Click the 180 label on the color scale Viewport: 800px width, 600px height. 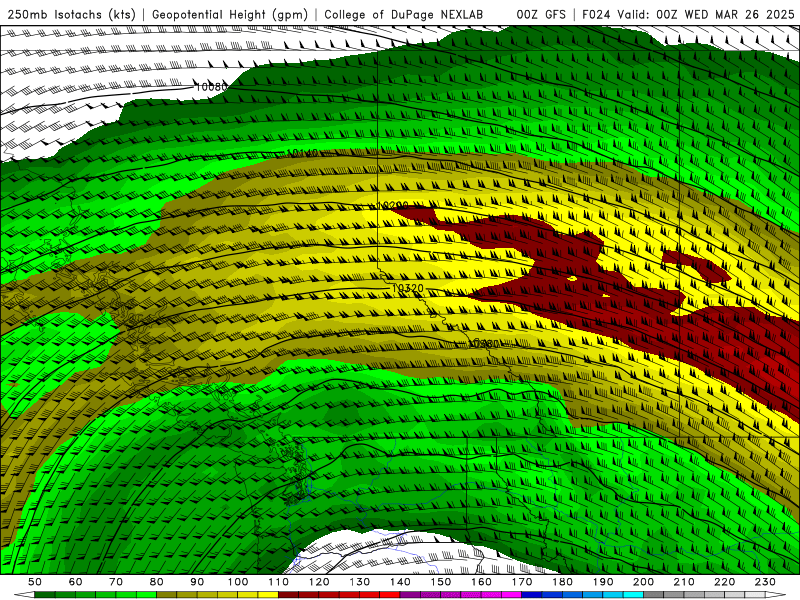coord(562,582)
